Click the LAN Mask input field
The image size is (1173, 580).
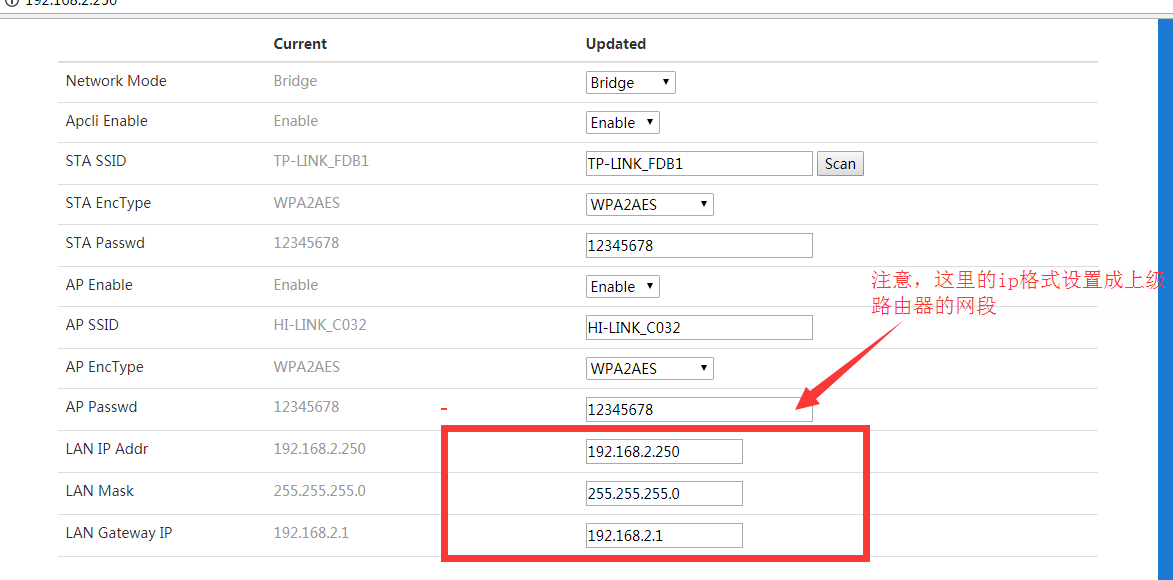(664, 494)
